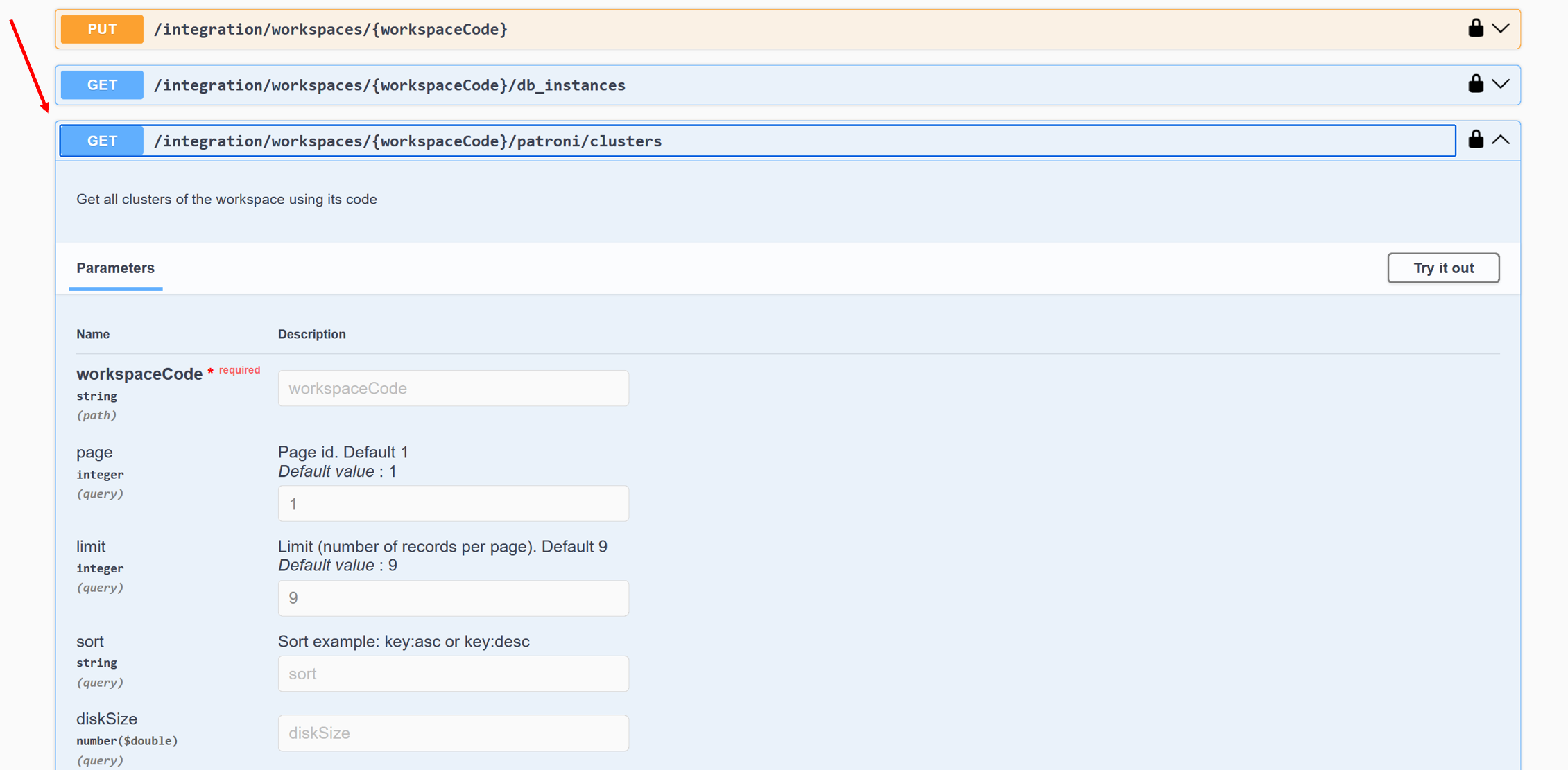This screenshot has height=770, width=1568.
Task: Click the diskSize input field
Action: coord(453,733)
